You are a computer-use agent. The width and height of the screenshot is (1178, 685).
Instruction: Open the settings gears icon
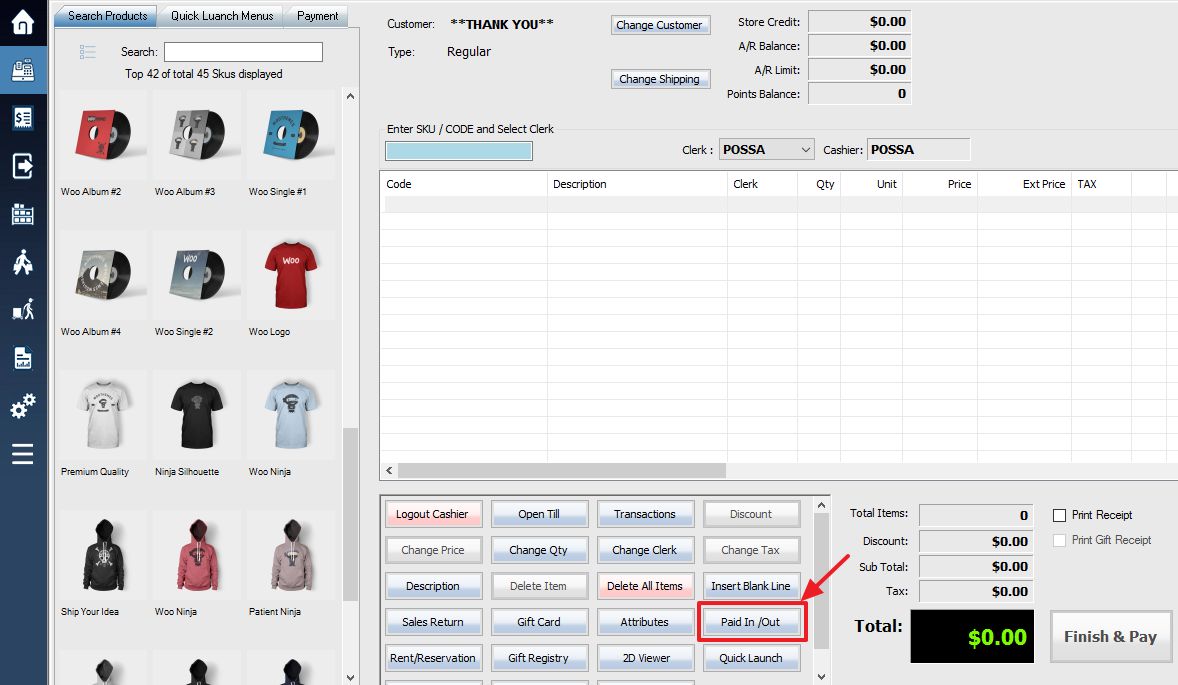pos(23,406)
